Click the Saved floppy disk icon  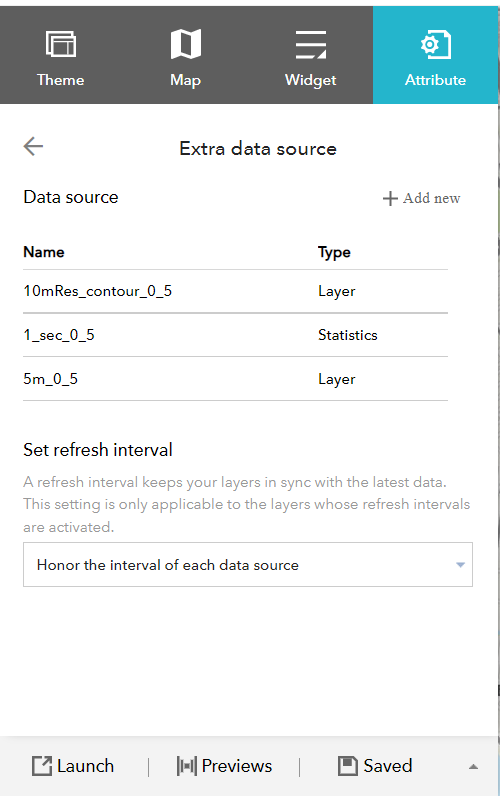tap(348, 766)
